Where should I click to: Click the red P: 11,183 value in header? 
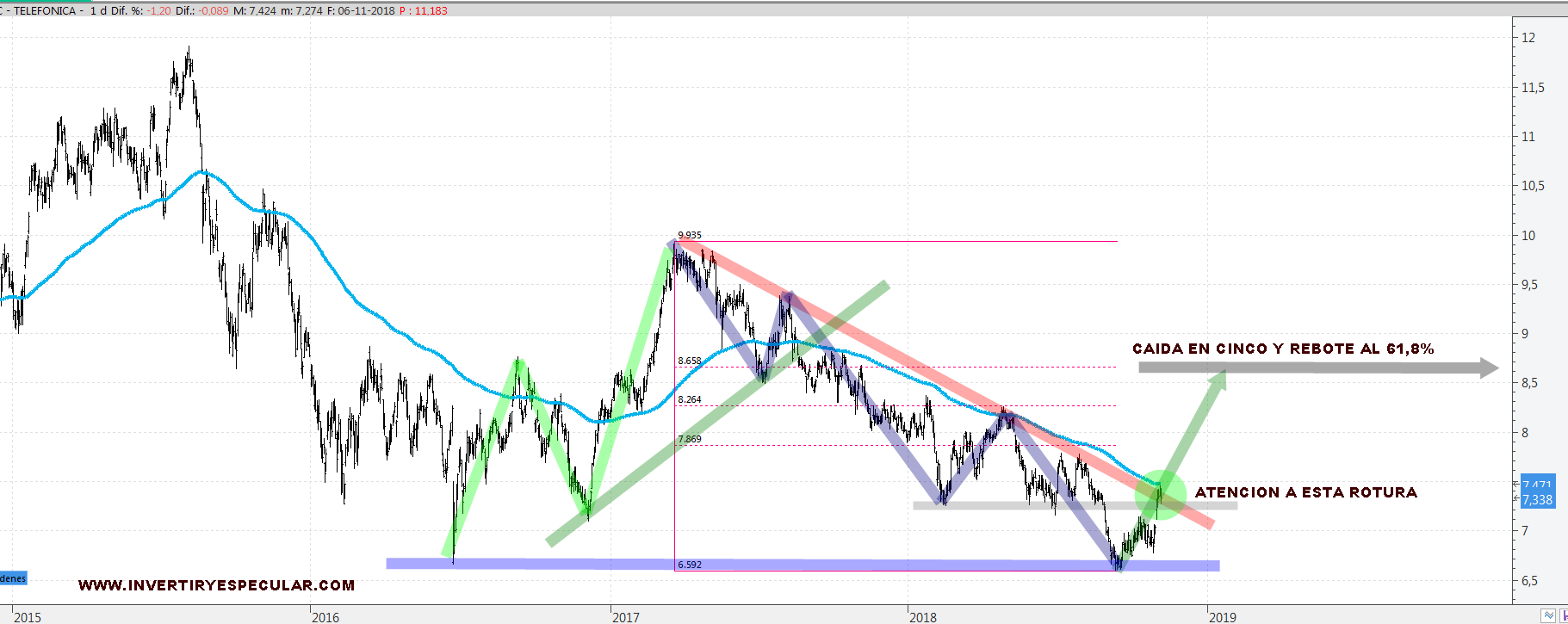[424, 11]
